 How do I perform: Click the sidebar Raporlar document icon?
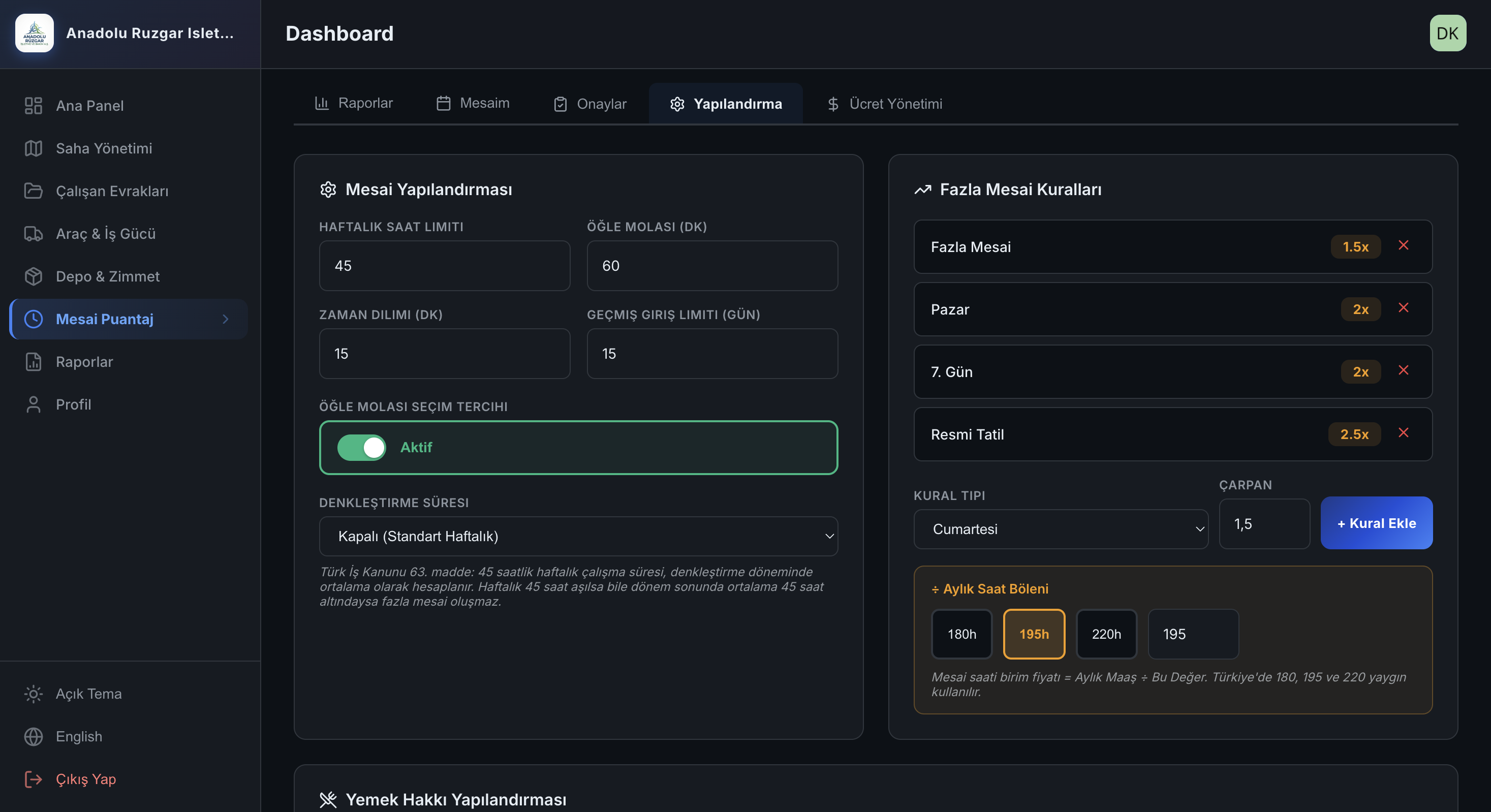pos(34,362)
